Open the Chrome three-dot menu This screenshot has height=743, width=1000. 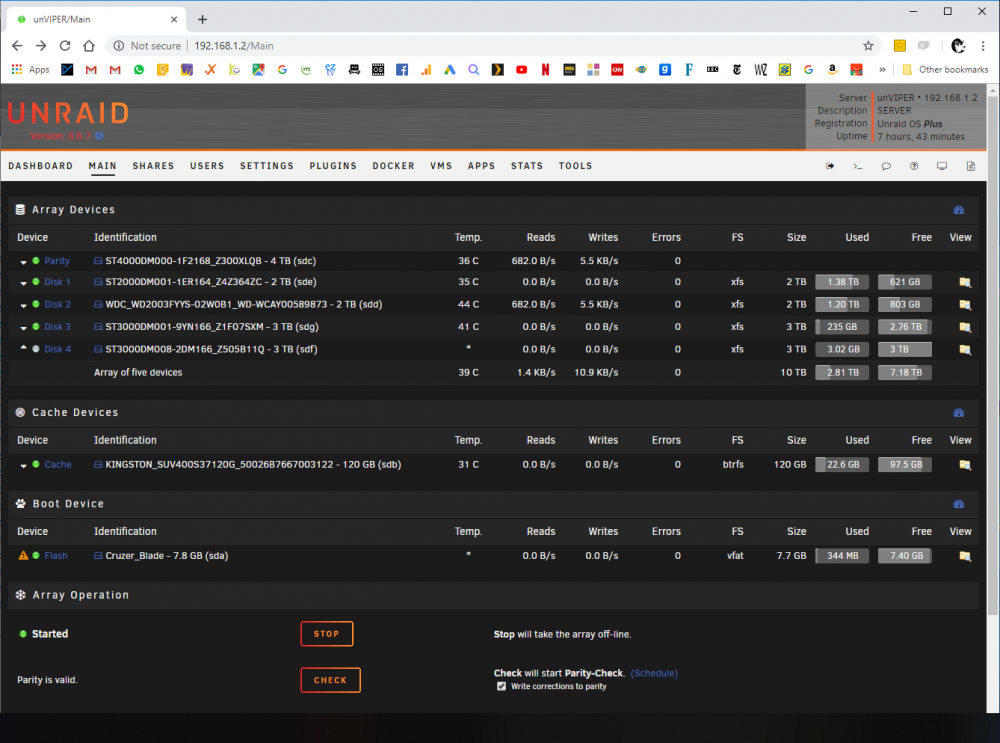983,46
